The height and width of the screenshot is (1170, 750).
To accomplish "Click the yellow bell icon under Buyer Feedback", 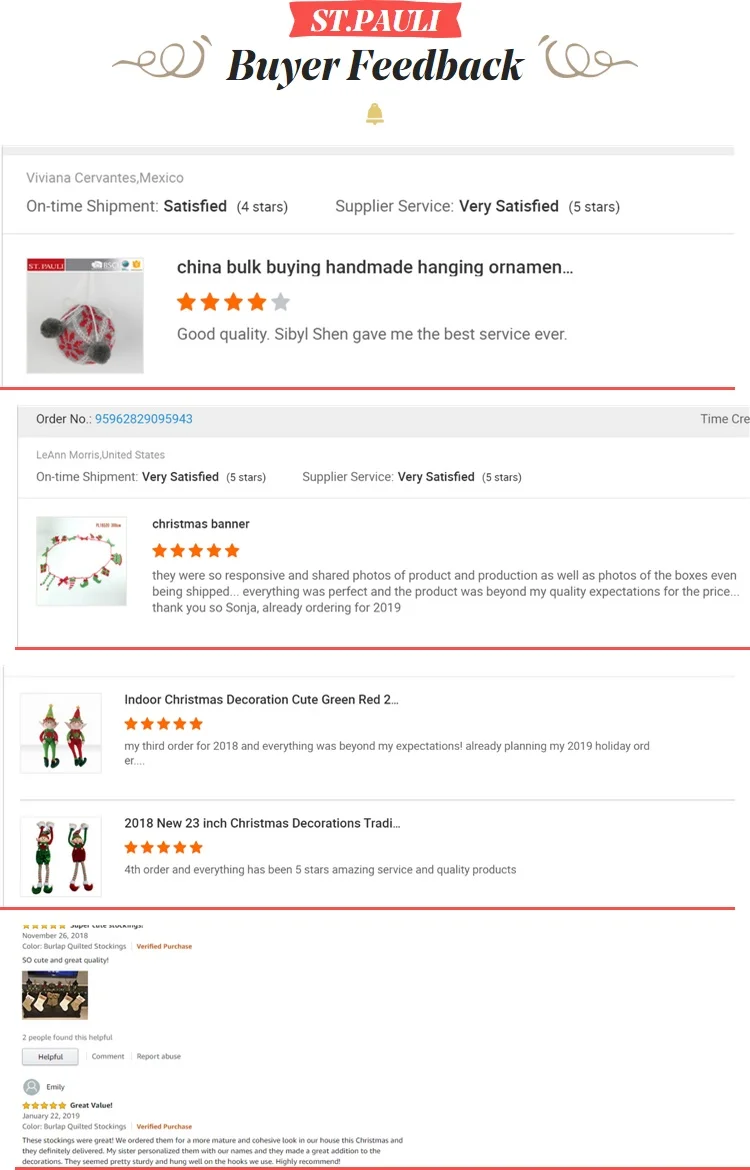I will 375,115.
